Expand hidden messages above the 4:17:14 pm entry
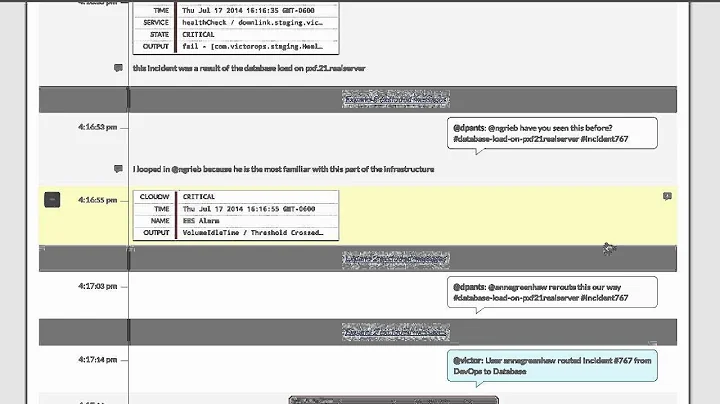The width and height of the screenshot is (720, 404). coord(395,332)
